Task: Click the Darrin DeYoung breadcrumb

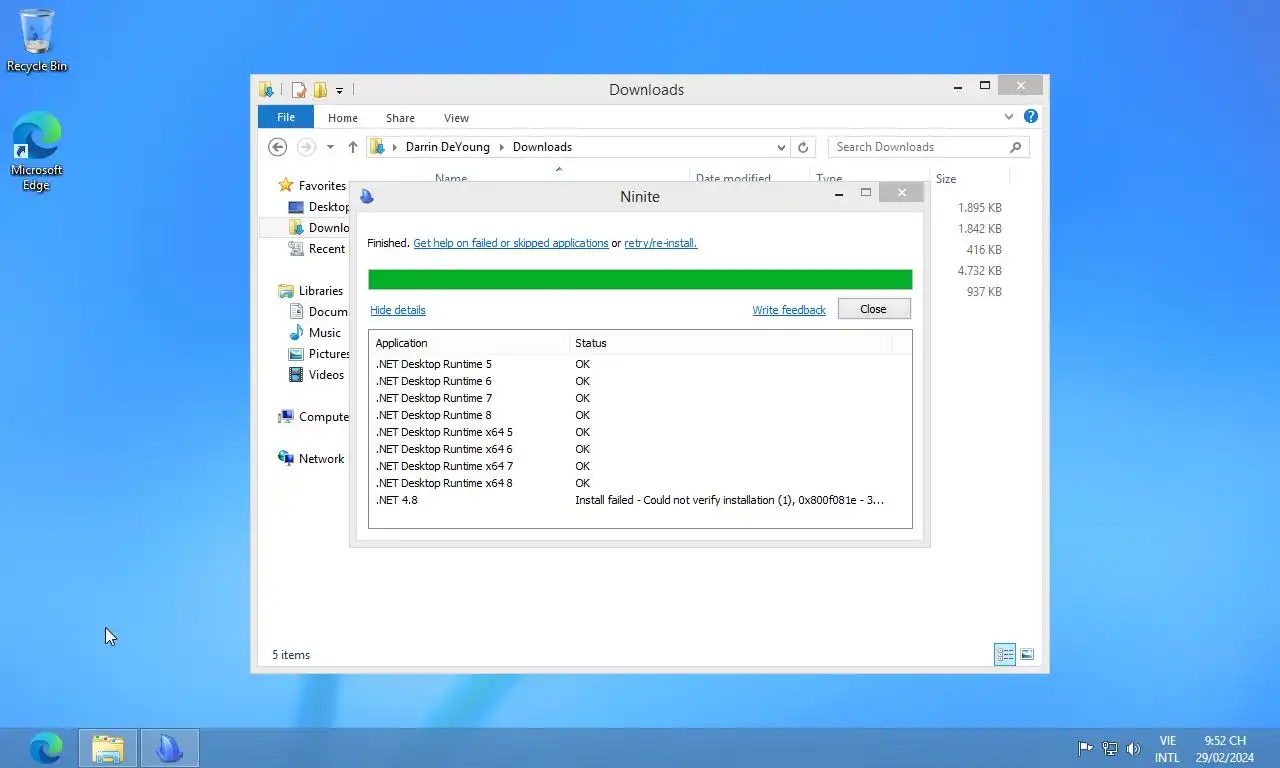Action: 448,147
